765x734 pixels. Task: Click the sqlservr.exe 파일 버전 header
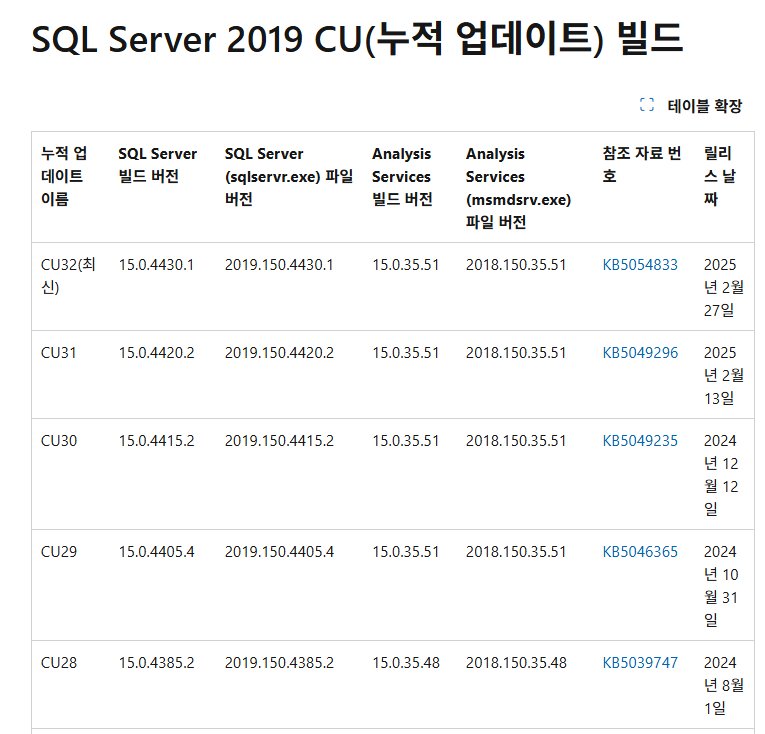click(289, 176)
